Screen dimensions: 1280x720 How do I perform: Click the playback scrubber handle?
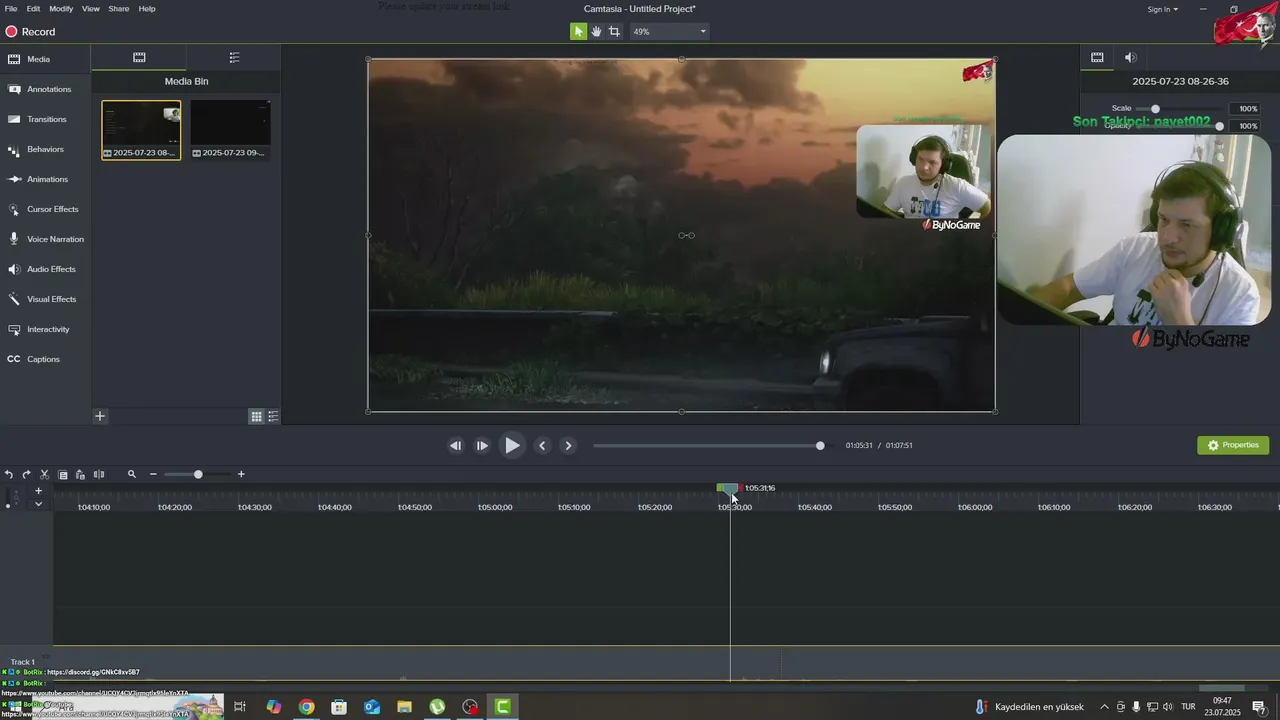[820, 446]
